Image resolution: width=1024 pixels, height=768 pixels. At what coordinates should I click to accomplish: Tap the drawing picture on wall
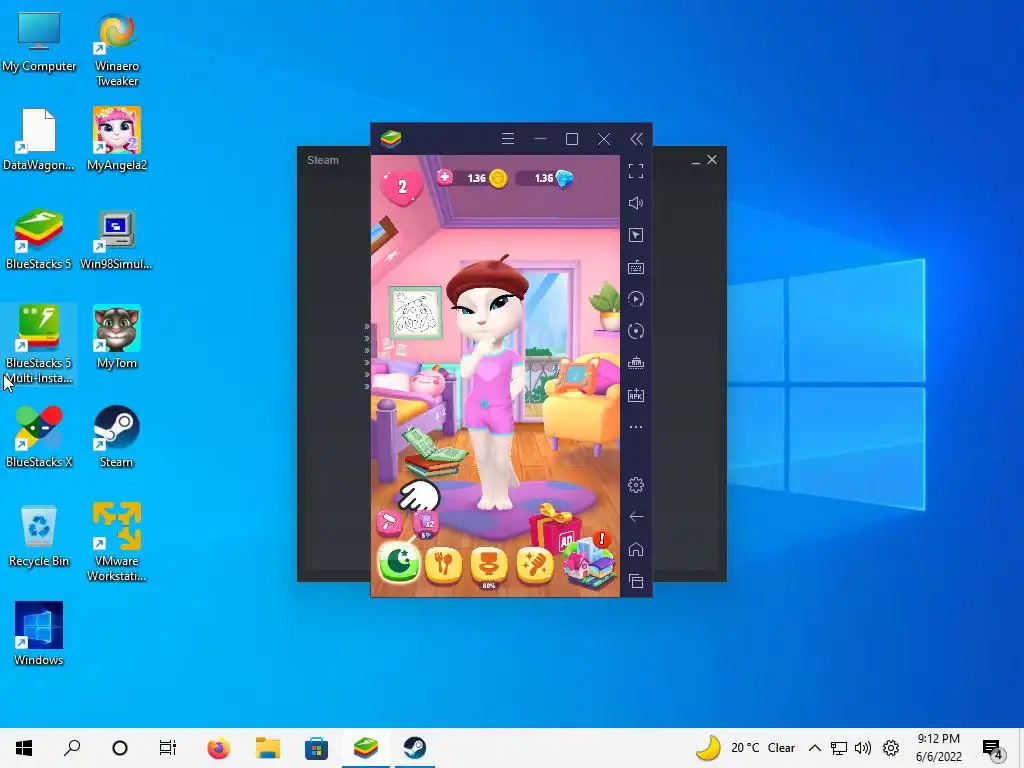(x=414, y=312)
